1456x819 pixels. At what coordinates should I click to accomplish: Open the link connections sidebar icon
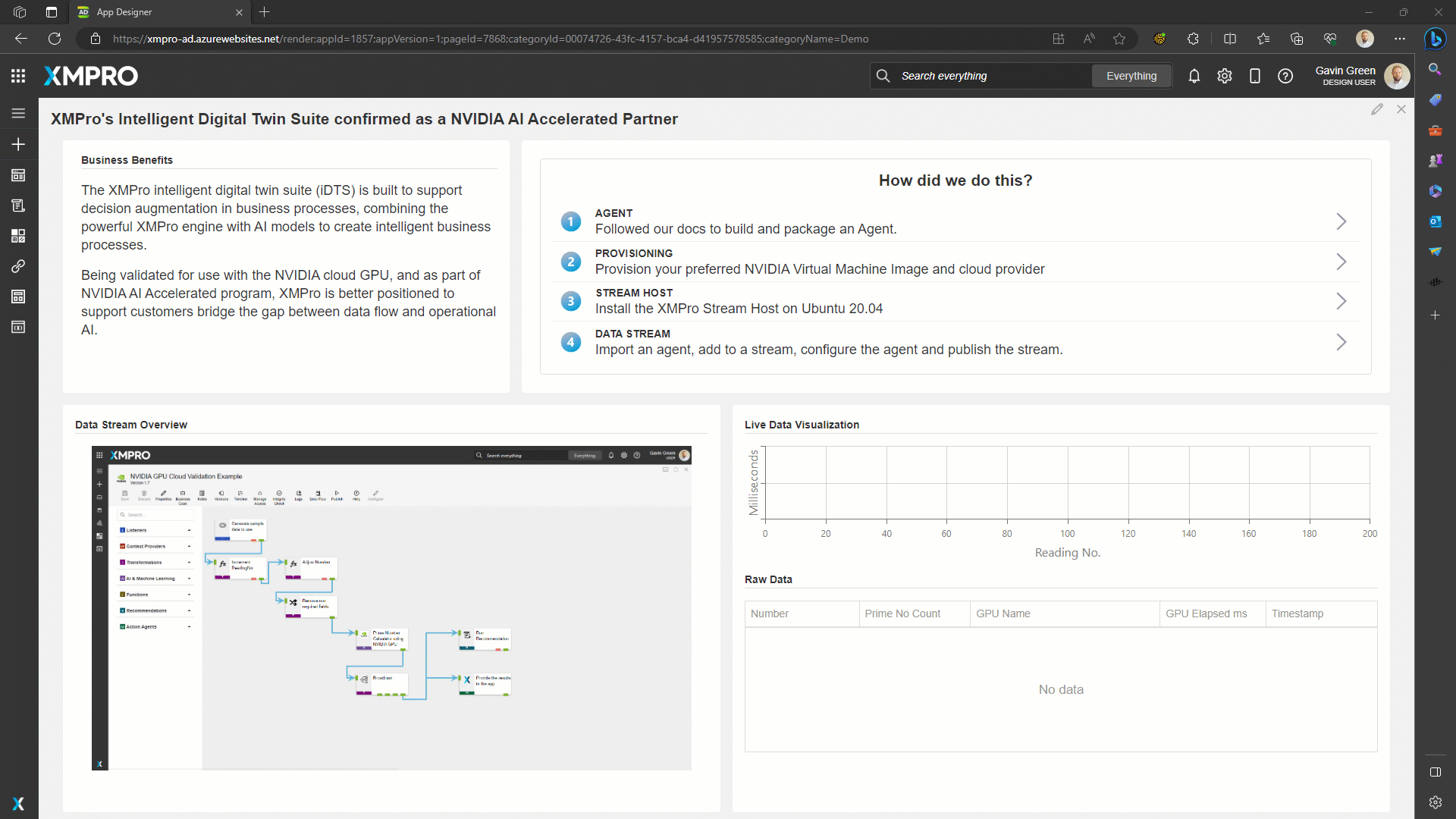(18, 266)
